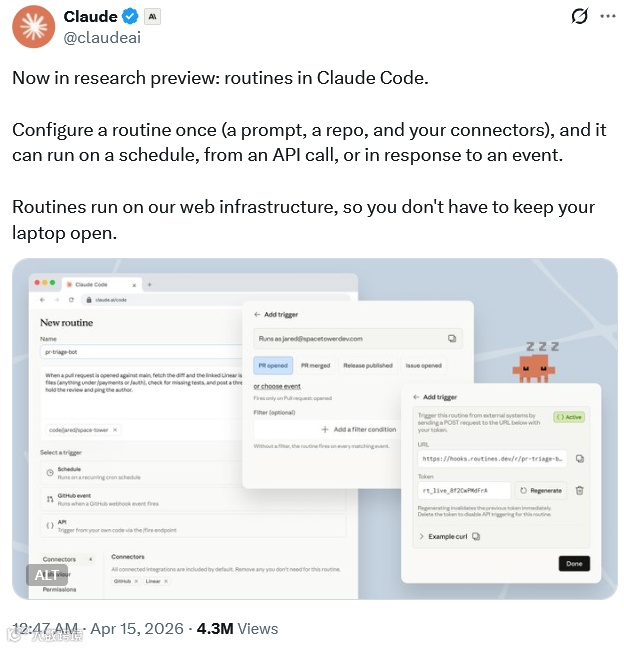Click the Active status badge
624x648 pixels.
coord(569,417)
